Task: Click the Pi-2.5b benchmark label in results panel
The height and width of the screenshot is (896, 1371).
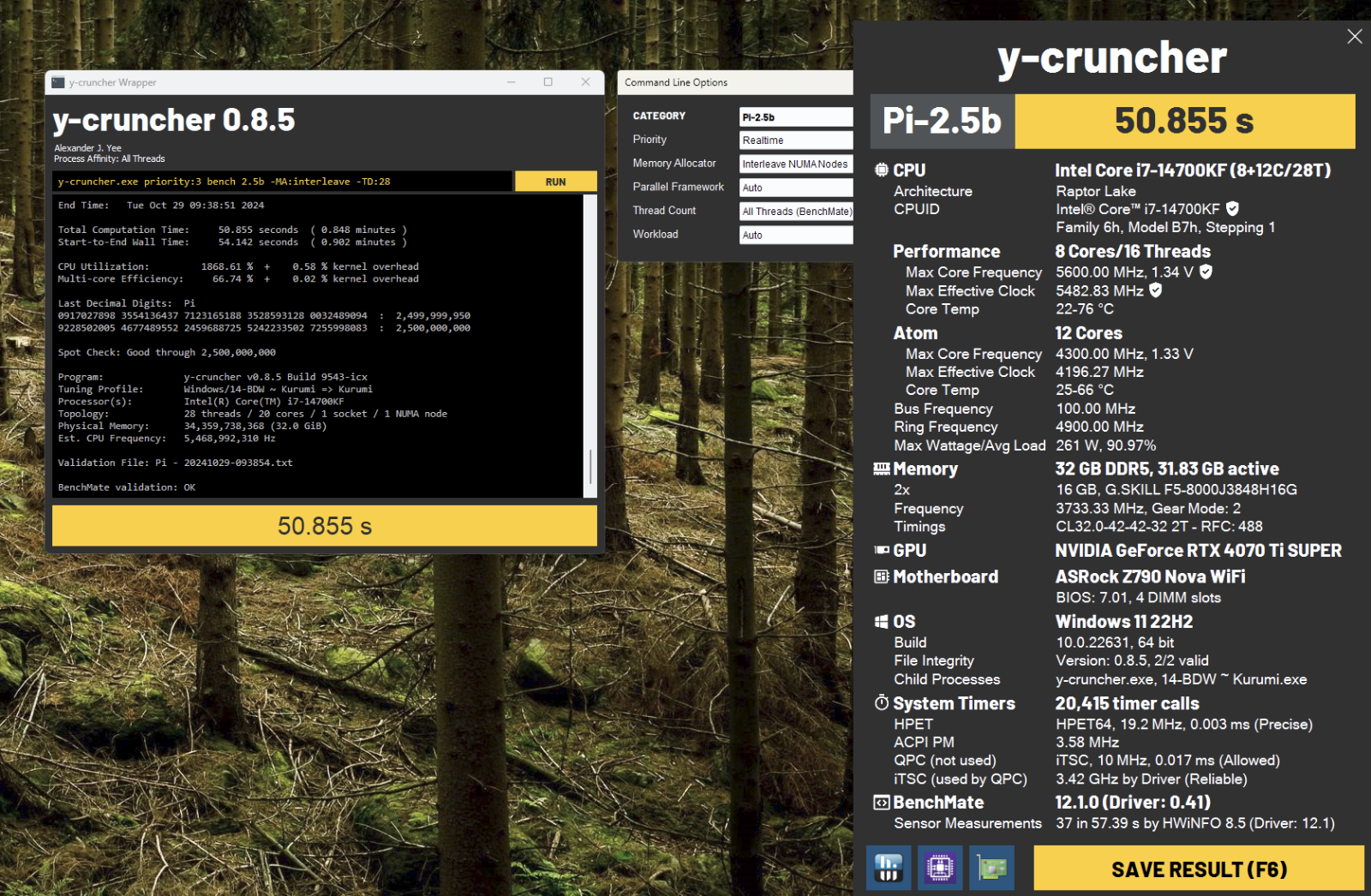Action: click(x=943, y=121)
